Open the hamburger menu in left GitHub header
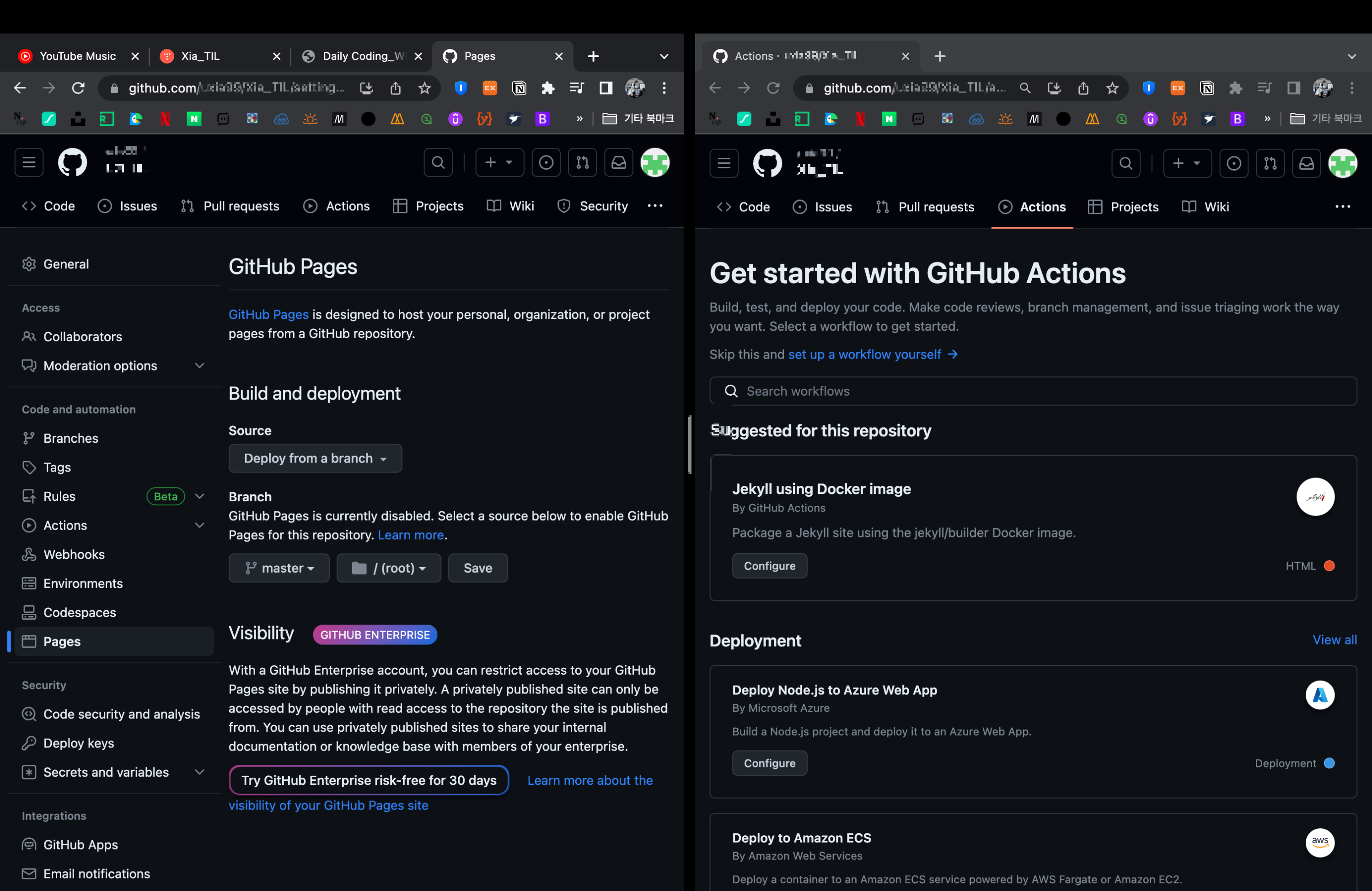1372x891 pixels. (29, 163)
